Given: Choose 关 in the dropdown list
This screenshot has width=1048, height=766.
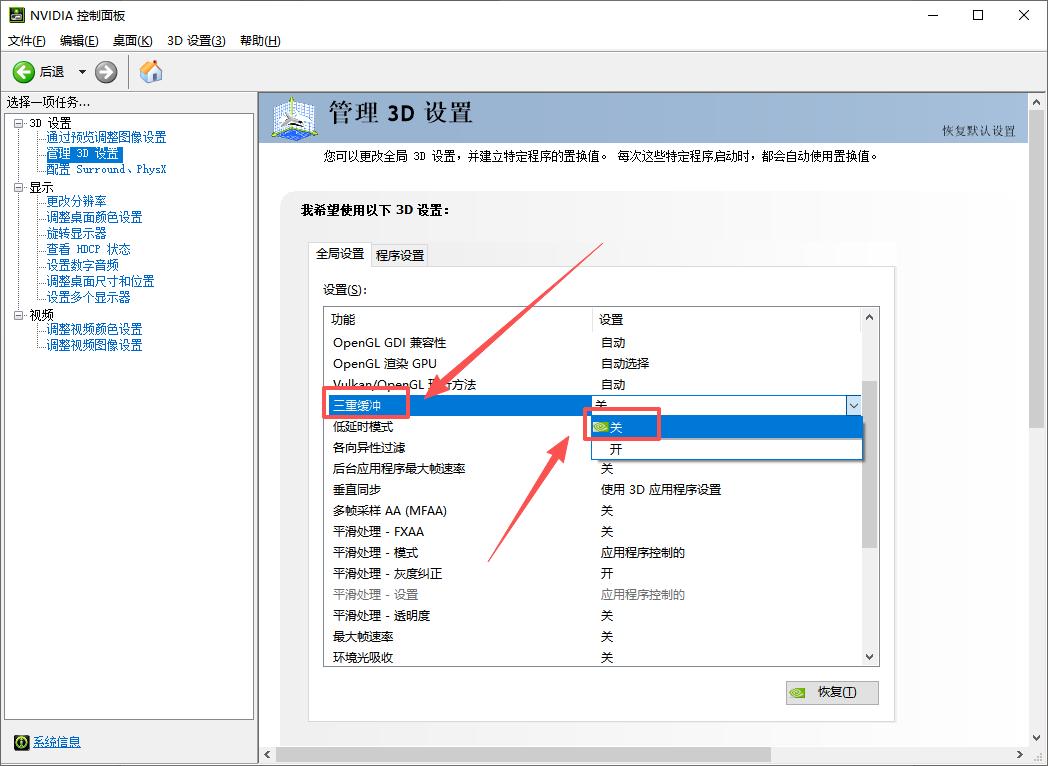Looking at the screenshot, I should 727,427.
